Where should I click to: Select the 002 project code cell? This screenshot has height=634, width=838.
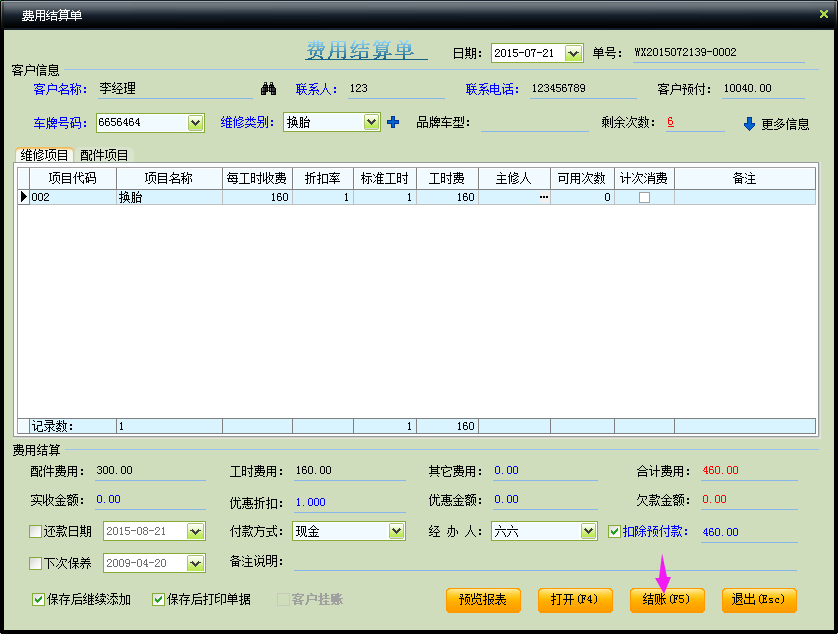tap(73, 197)
